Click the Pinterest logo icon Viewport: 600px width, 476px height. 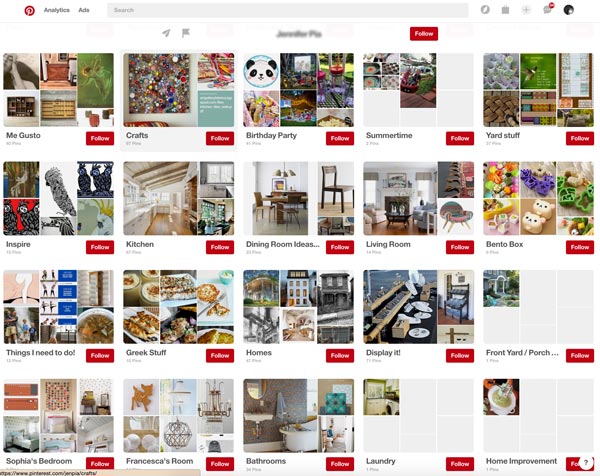29,10
